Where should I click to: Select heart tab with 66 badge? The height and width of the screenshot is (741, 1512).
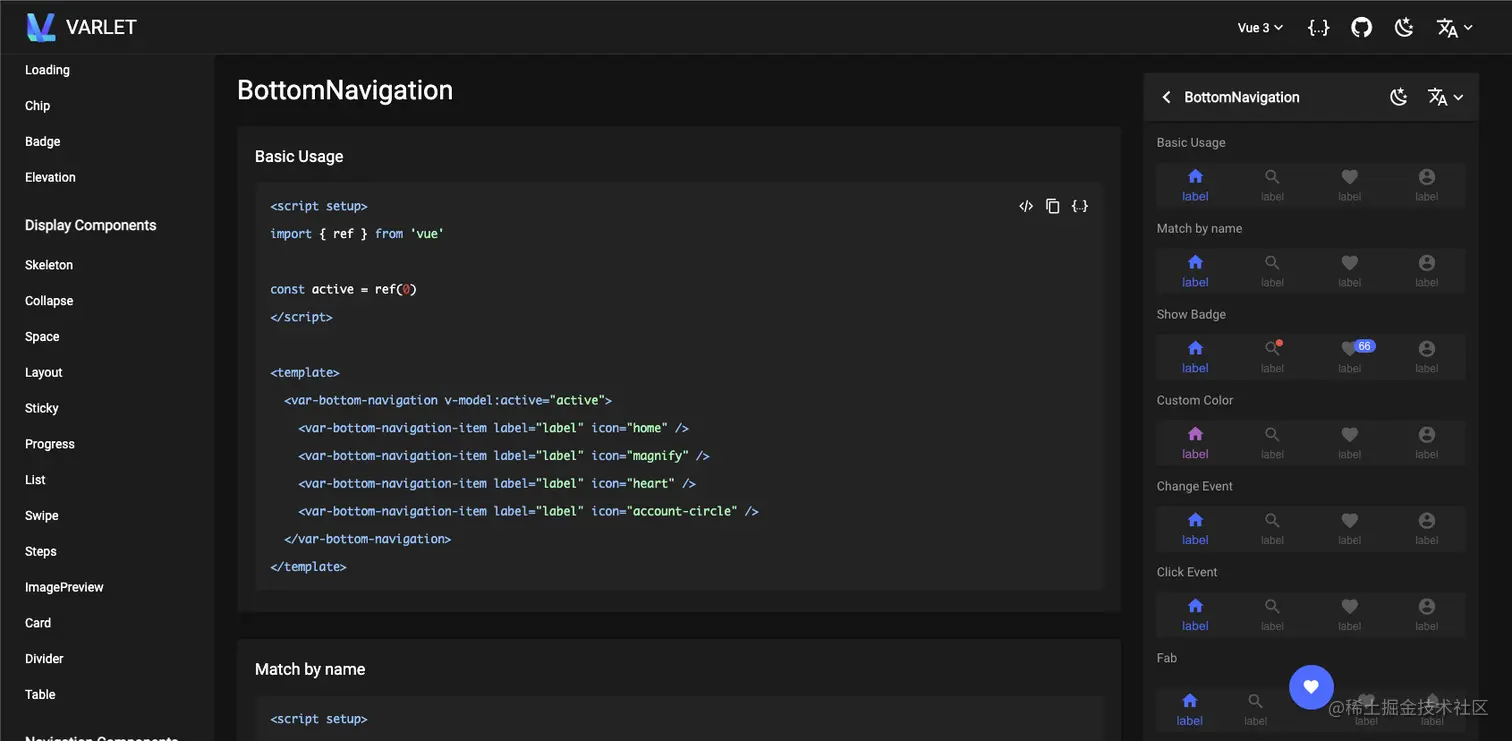point(1350,355)
